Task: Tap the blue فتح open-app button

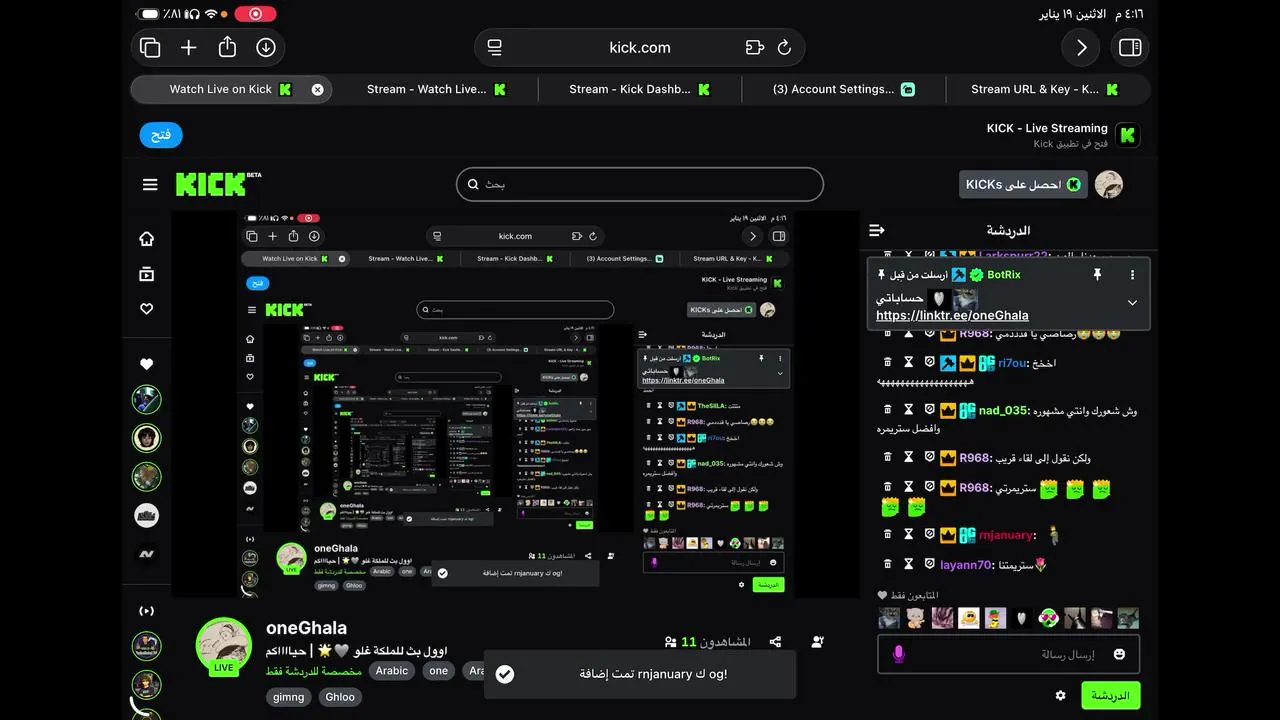Action: point(161,135)
